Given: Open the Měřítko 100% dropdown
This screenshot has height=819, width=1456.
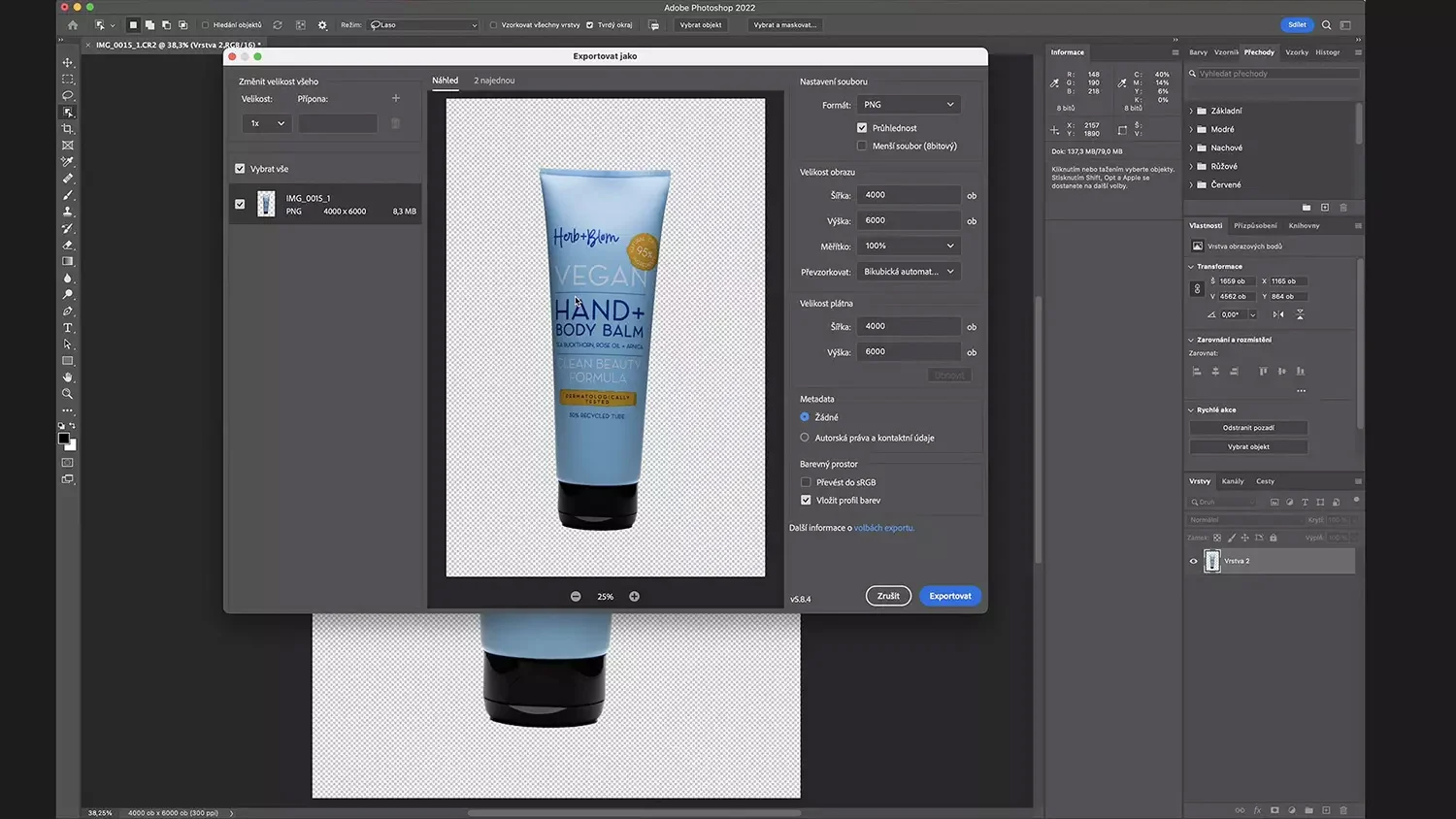Looking at the screenshot, I should [x=909, y=246].
